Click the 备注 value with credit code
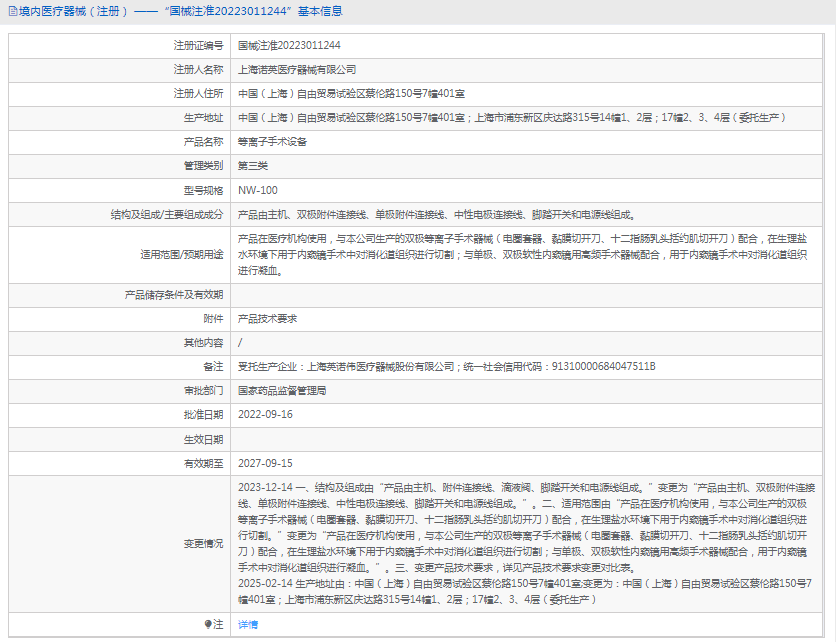The image size is (836, 642). 447,366
